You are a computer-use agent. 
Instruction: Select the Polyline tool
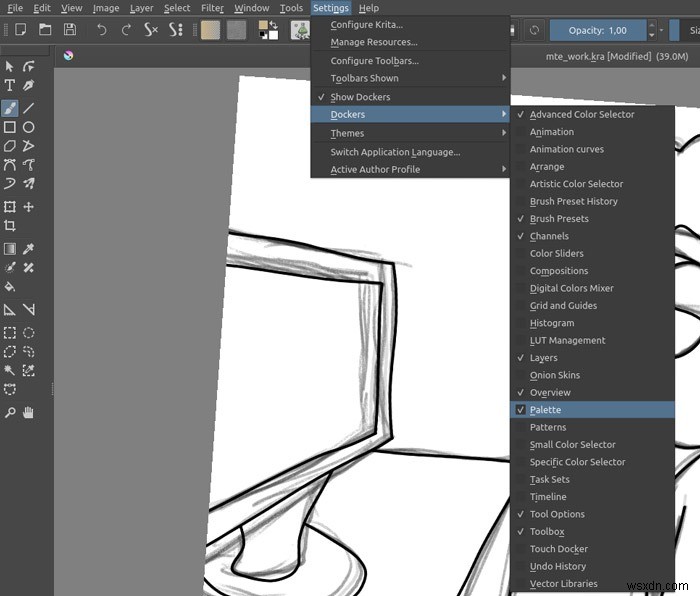(29, 146)
